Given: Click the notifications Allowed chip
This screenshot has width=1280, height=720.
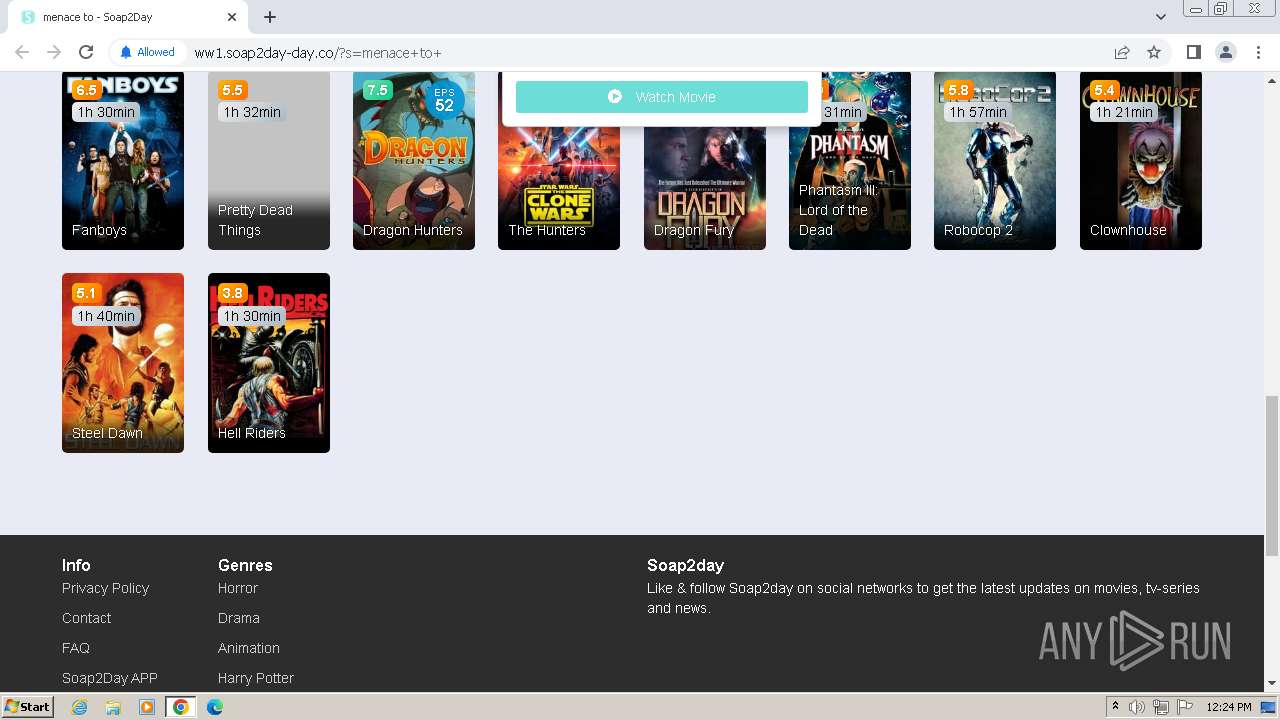Looking at the screenshot, I should 147,52.
